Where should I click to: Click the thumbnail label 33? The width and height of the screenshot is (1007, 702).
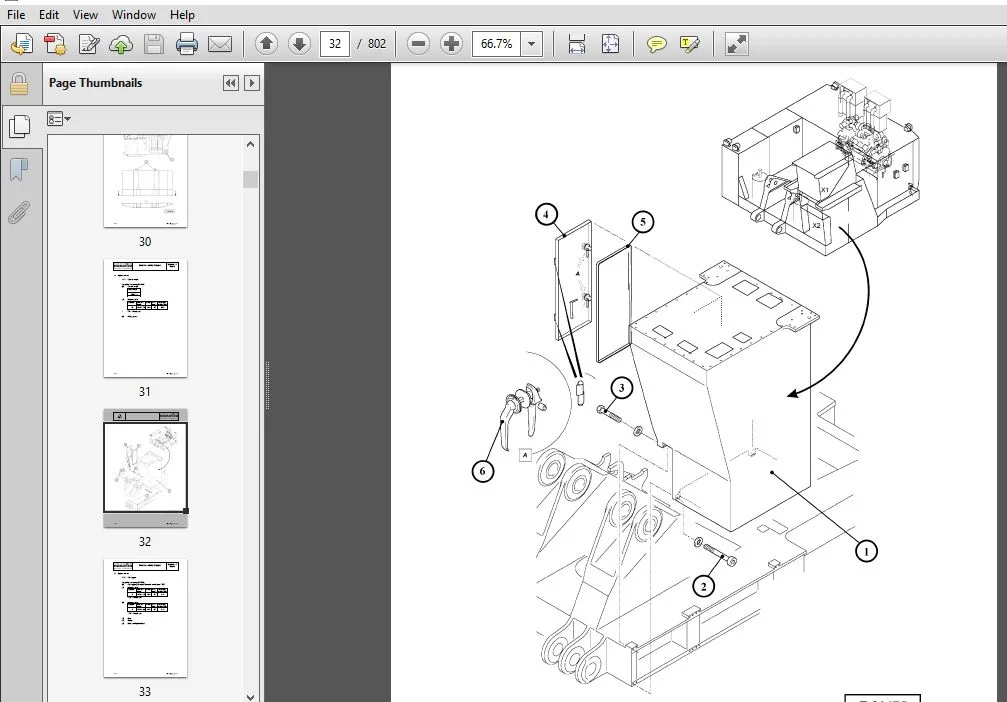145,692
